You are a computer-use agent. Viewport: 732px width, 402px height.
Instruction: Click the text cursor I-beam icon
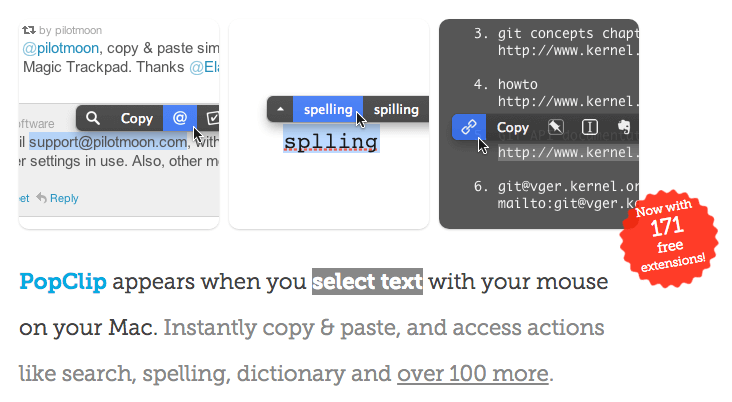(x=590, y=127)
